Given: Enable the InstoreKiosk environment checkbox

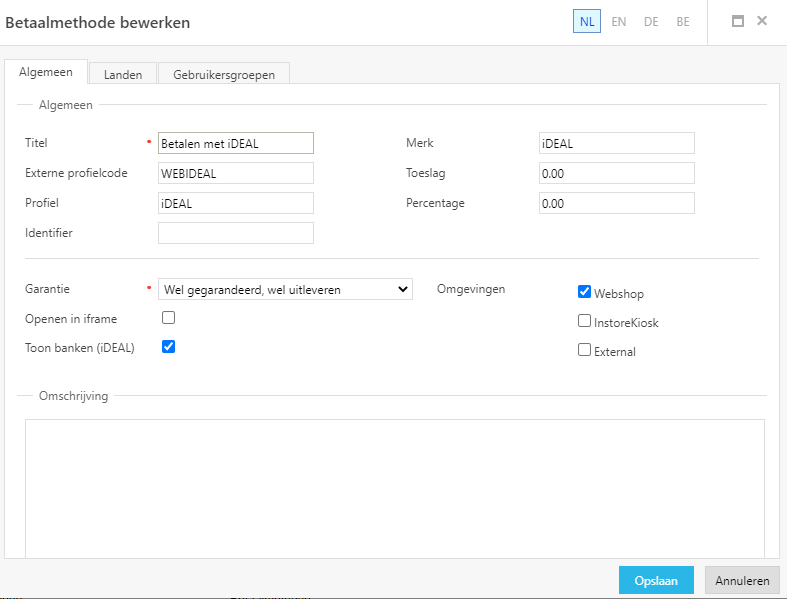Looking at the screenshot, I should pos(584,321).
